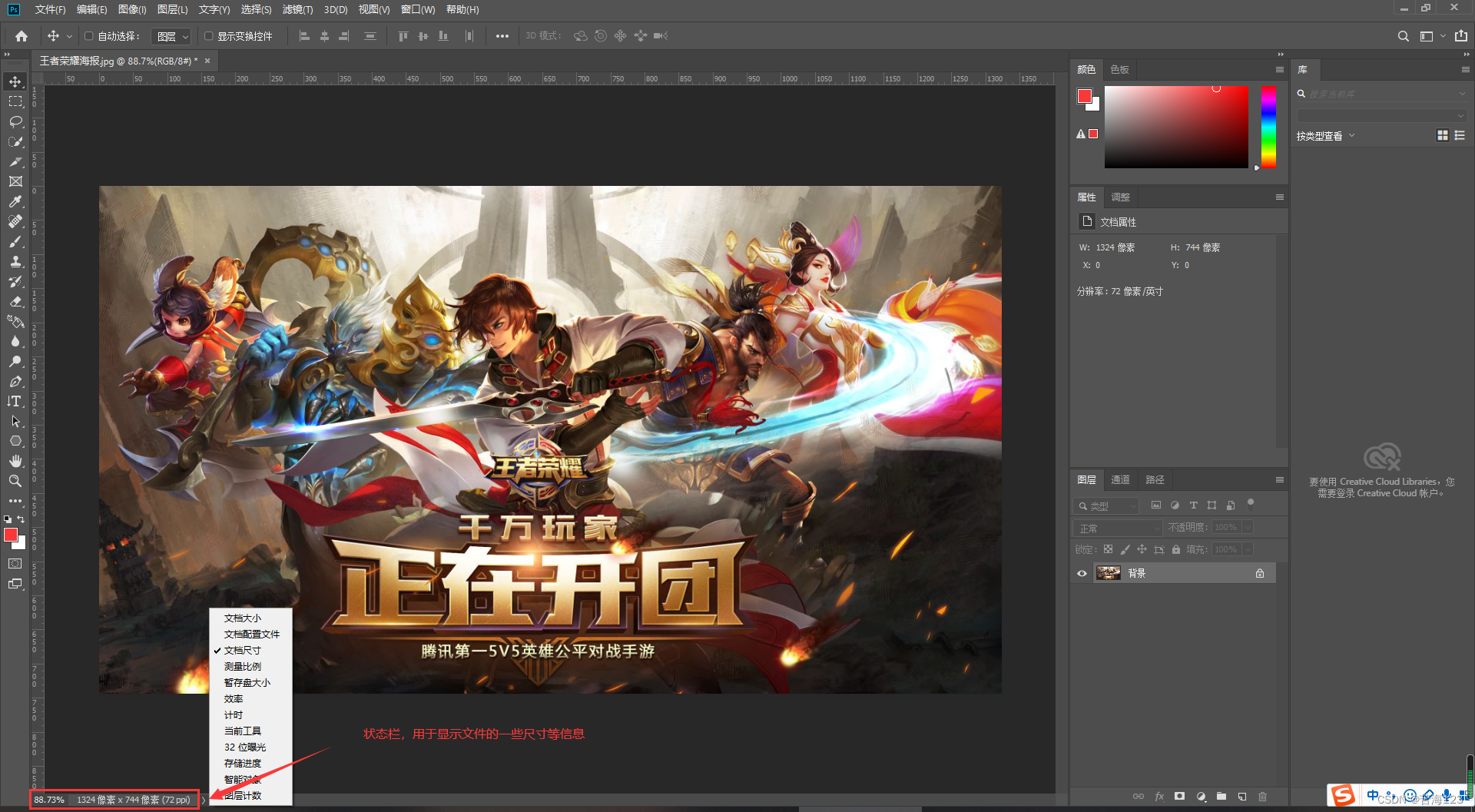
Task: Delete layer with the trash icon
Action: [x=1263, y=797]
